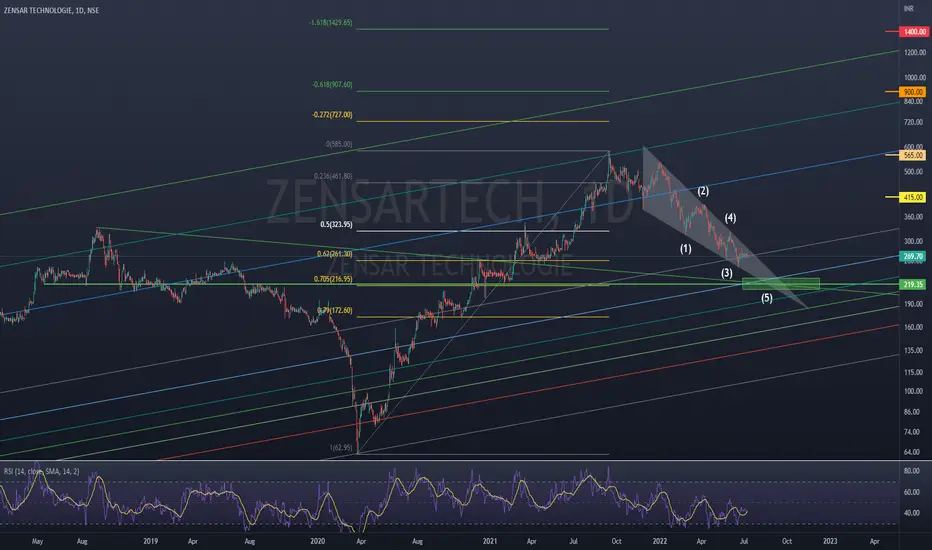Click the 74.00 price scale value
This screenshot has width=932, height=550.
(x=912, y=432)
